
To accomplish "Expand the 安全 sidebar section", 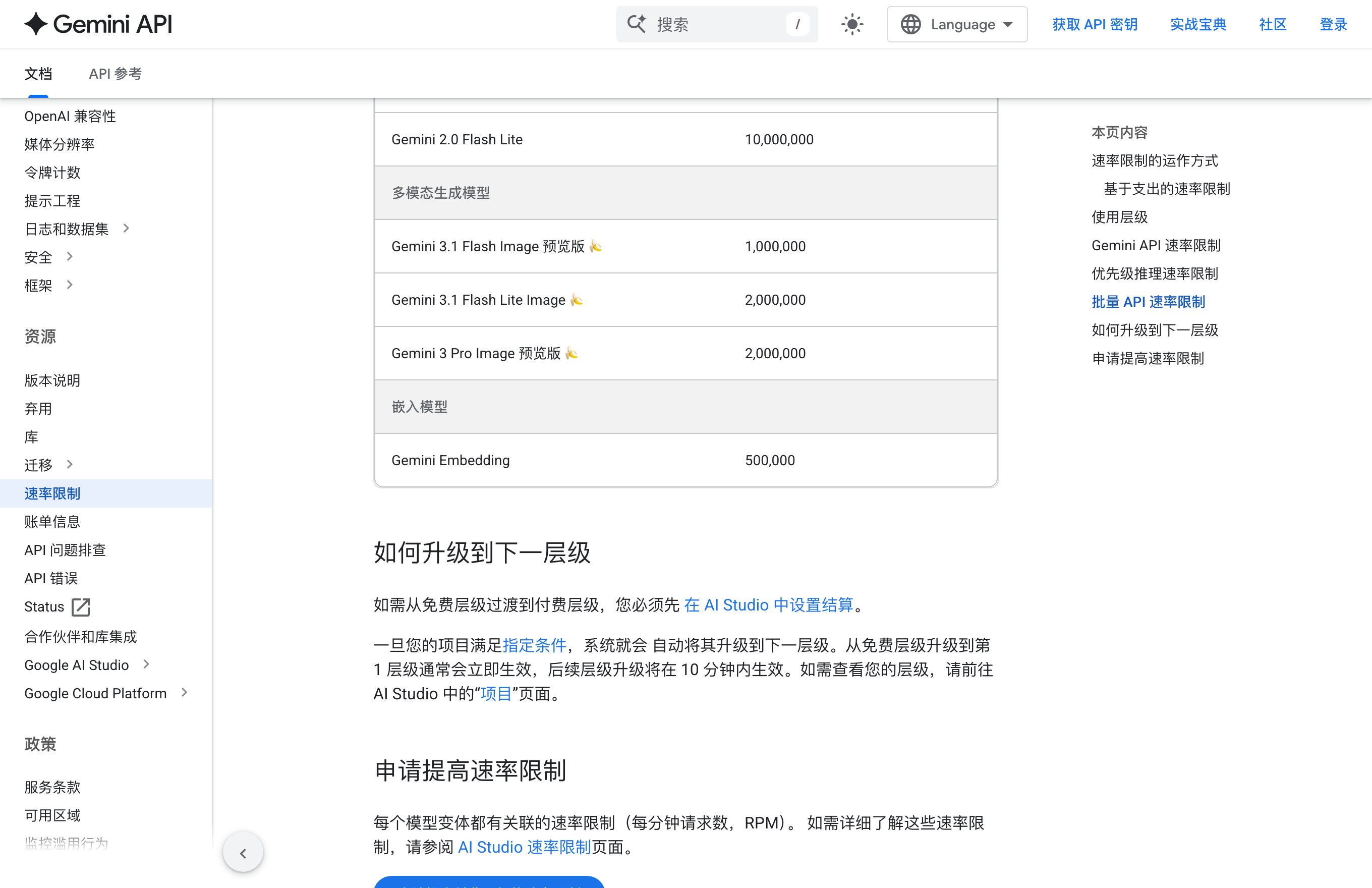I will click(70, 257).
